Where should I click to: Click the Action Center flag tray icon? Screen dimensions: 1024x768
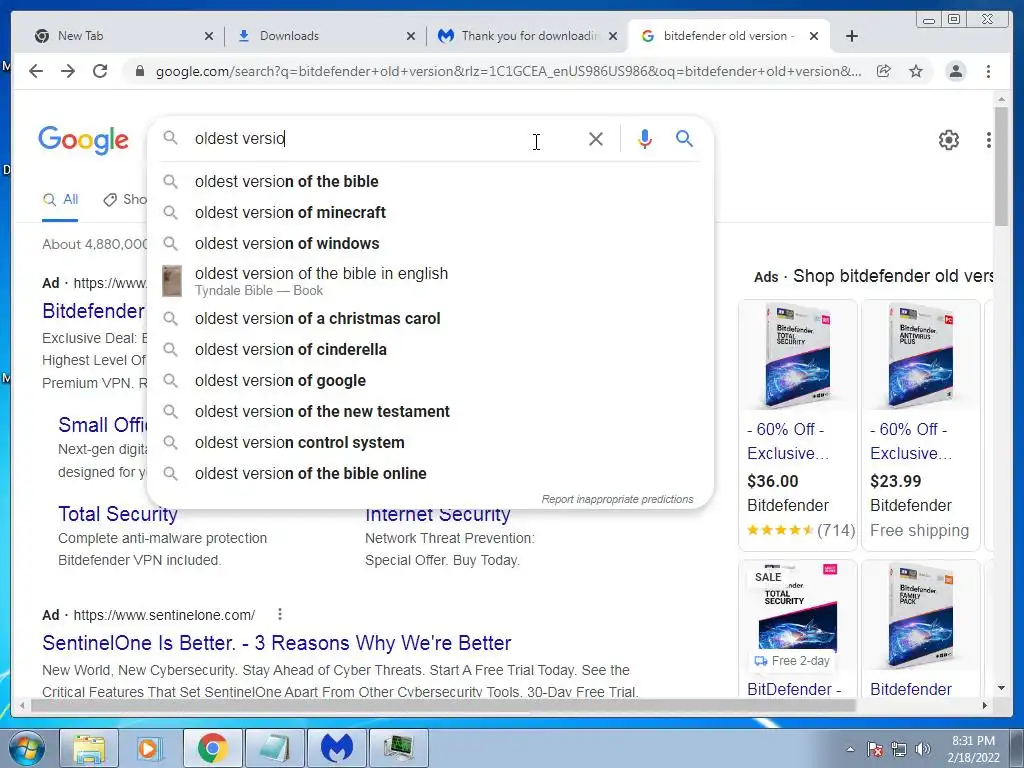[875, 749]
